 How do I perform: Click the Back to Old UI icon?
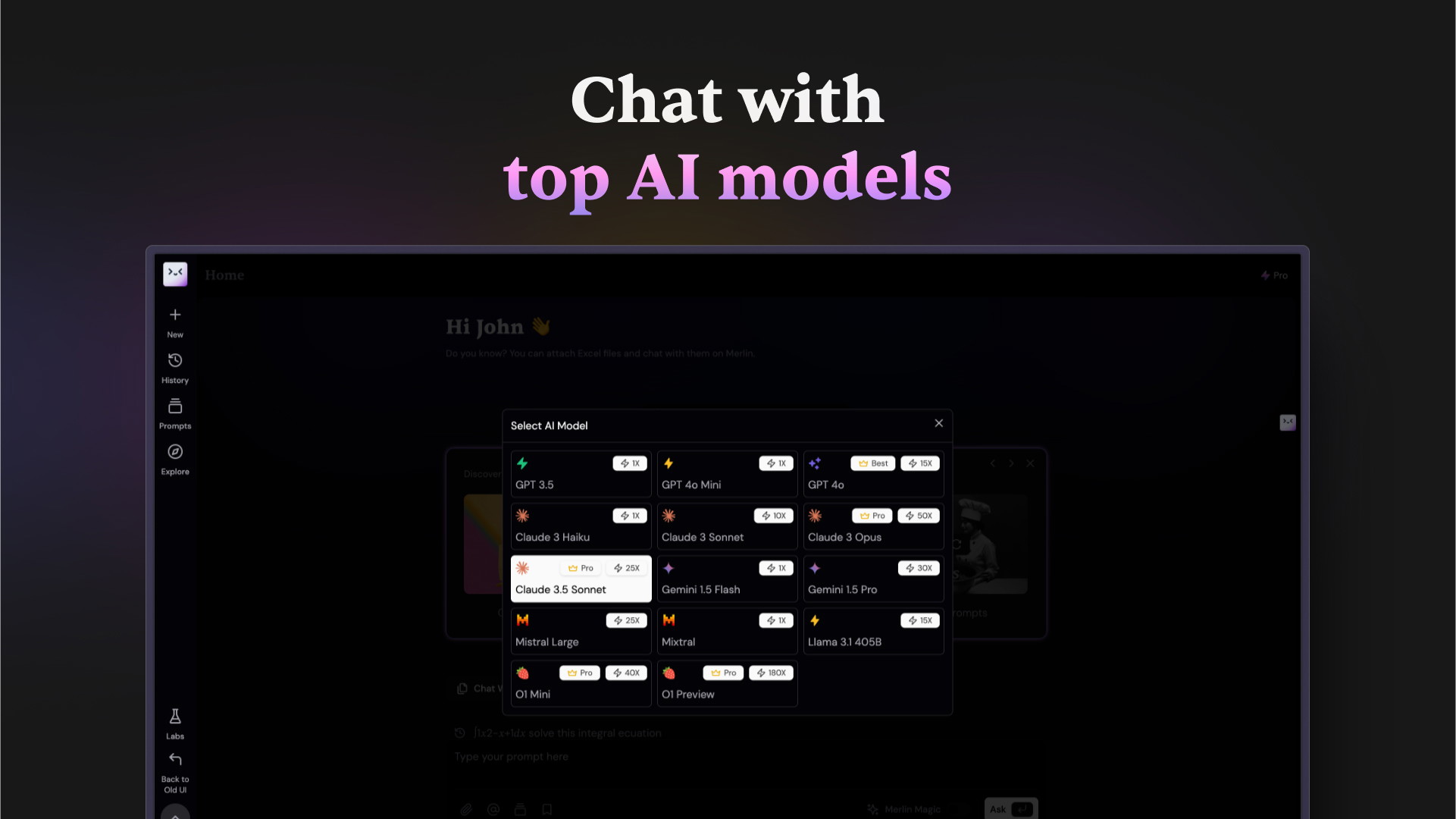coord(174,760)
